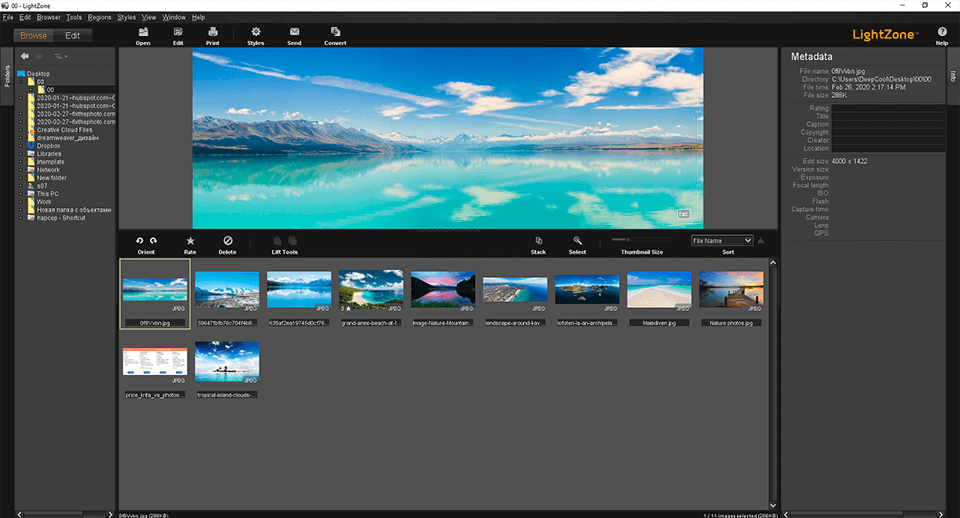
Task: Open the File Name sort dropdown
Action: click(722, 241)
